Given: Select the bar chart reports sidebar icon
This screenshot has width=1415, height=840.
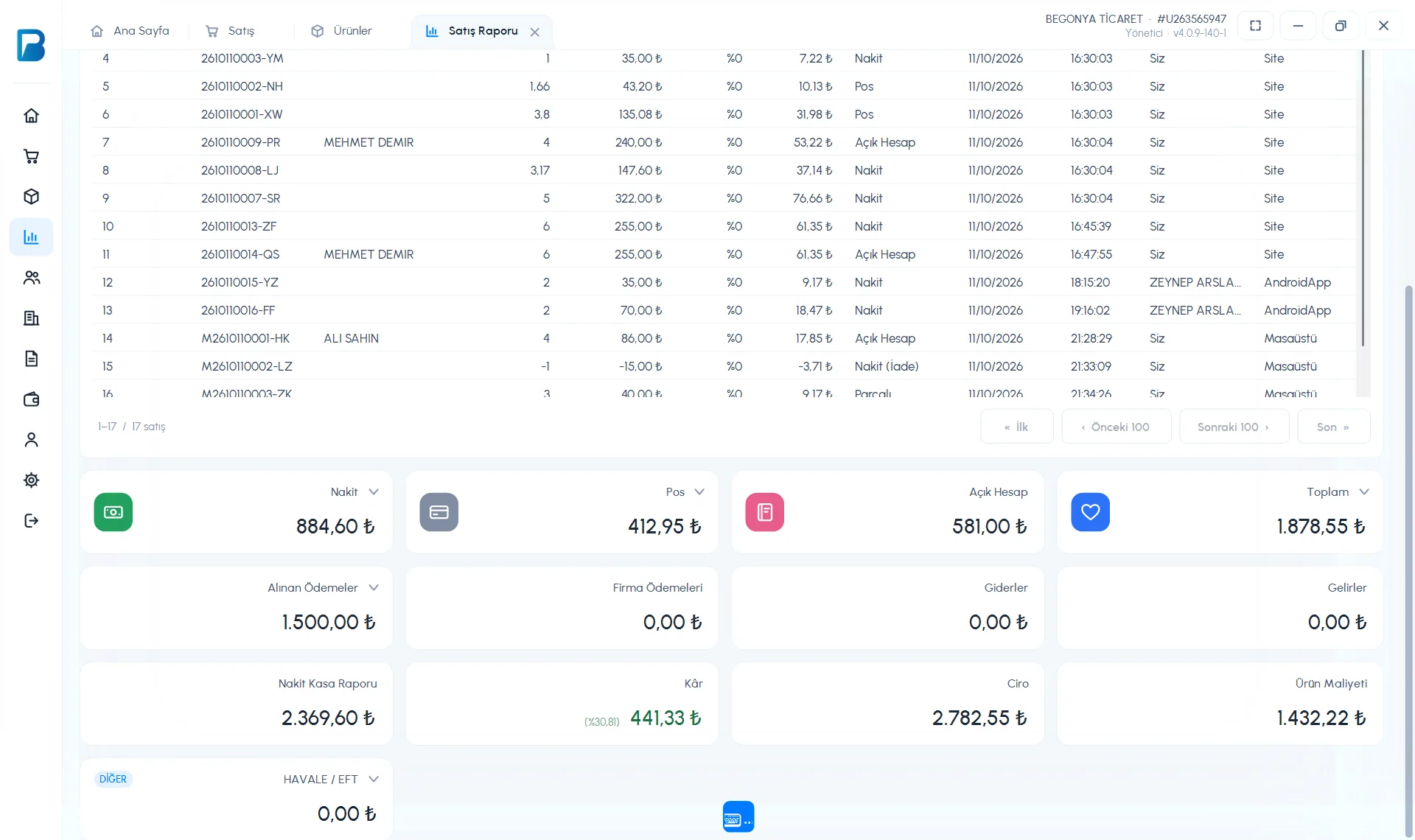Looking at the screenshot, I should (x=31, y=237).
